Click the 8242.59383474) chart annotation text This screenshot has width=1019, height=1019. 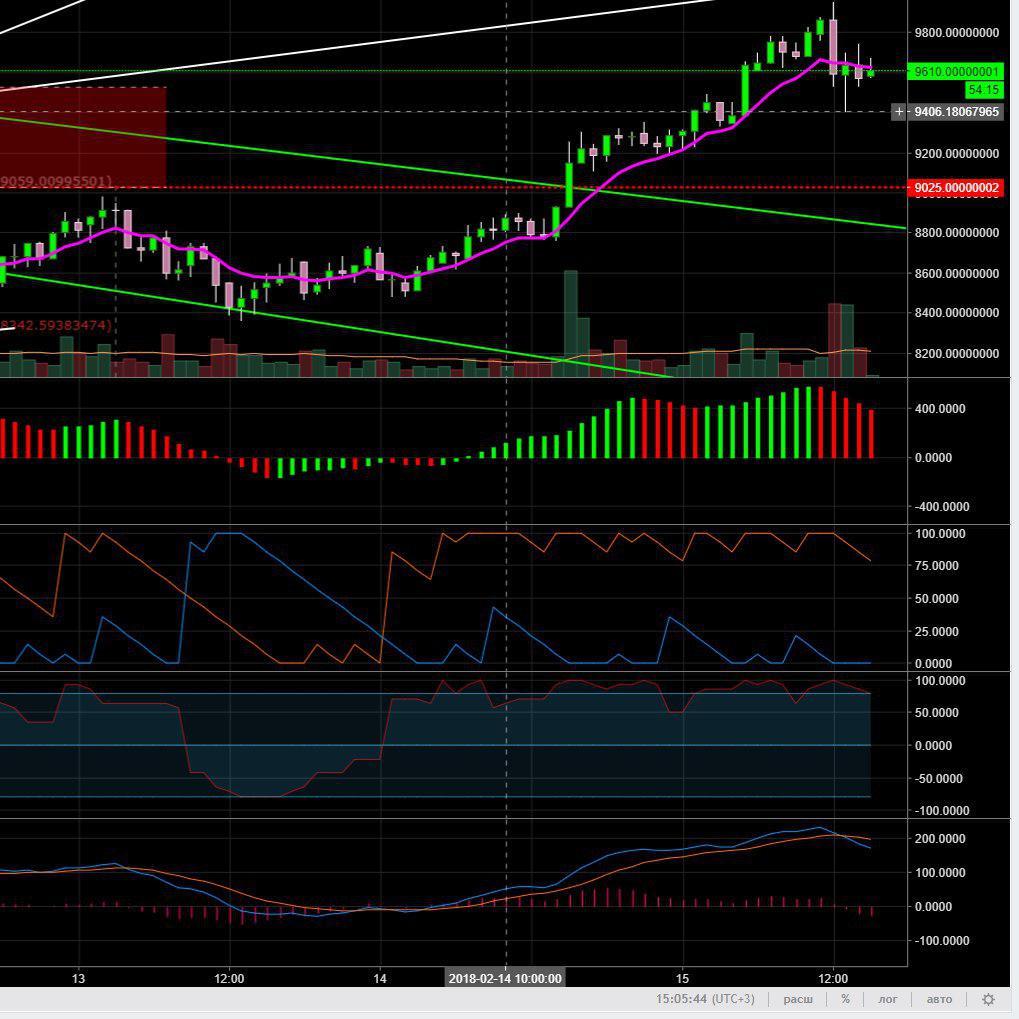click(56, 325)
